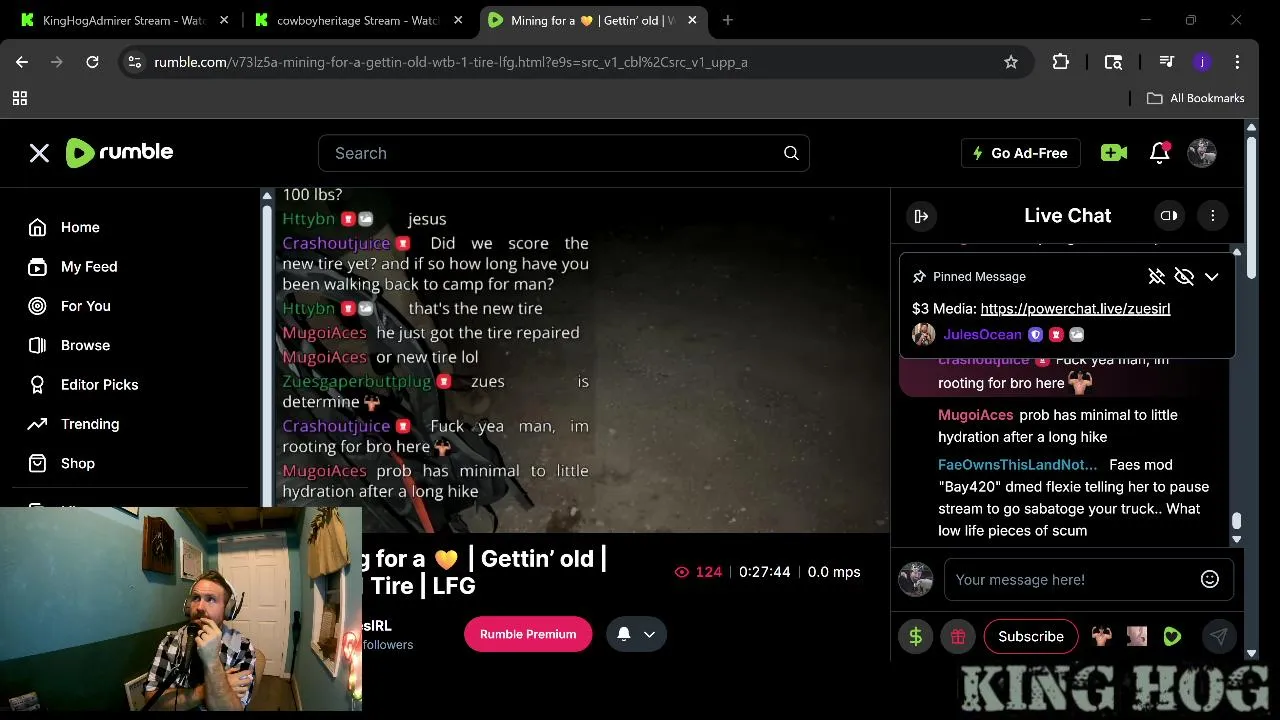
Task: Open the JulesOcean username
Action: pos(982,335)
